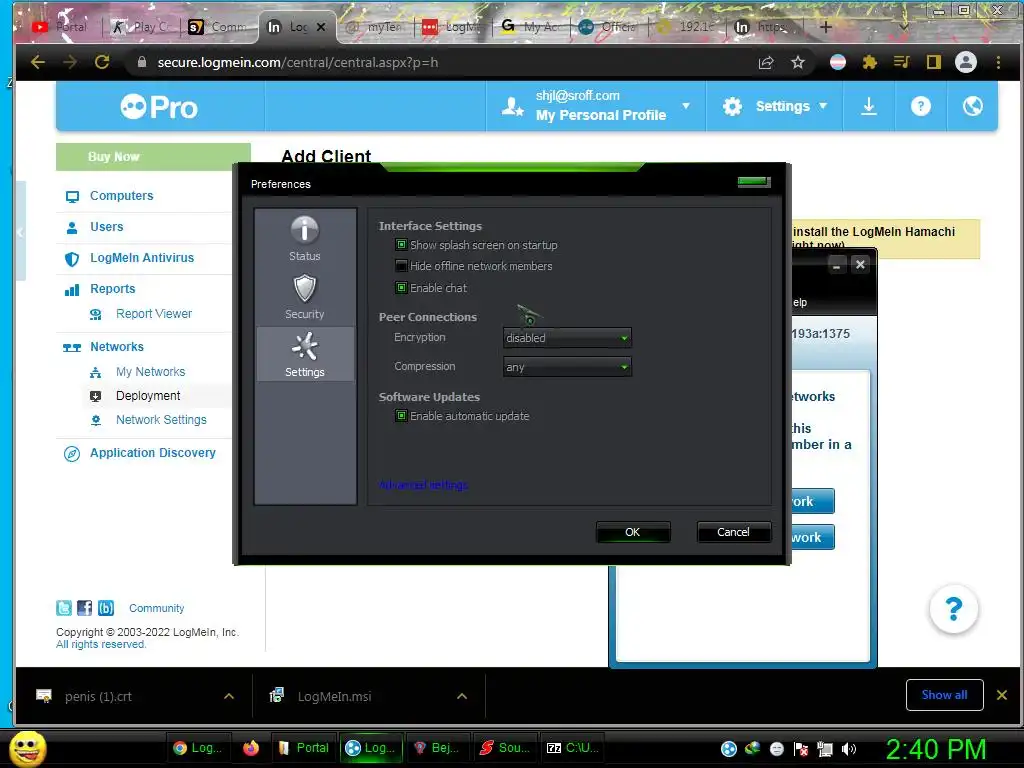The width and height of the screenshot is (1024, 768).
Task: Click the download icon in header
Action: [x=869, y=106]
